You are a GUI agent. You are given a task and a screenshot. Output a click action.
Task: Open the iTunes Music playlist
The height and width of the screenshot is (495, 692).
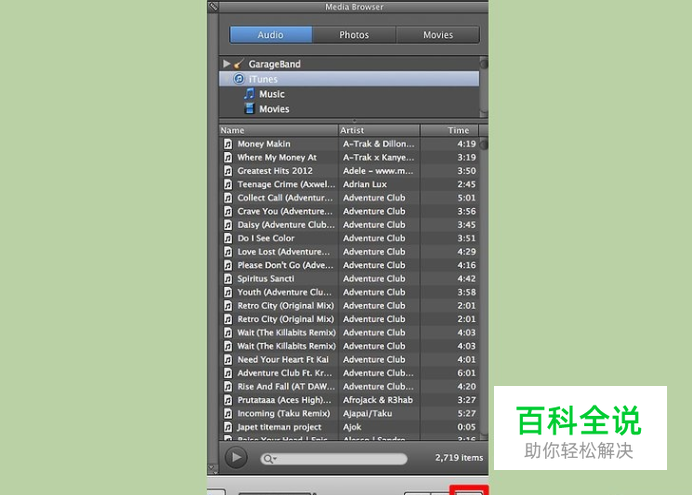(x=272, y=94)
